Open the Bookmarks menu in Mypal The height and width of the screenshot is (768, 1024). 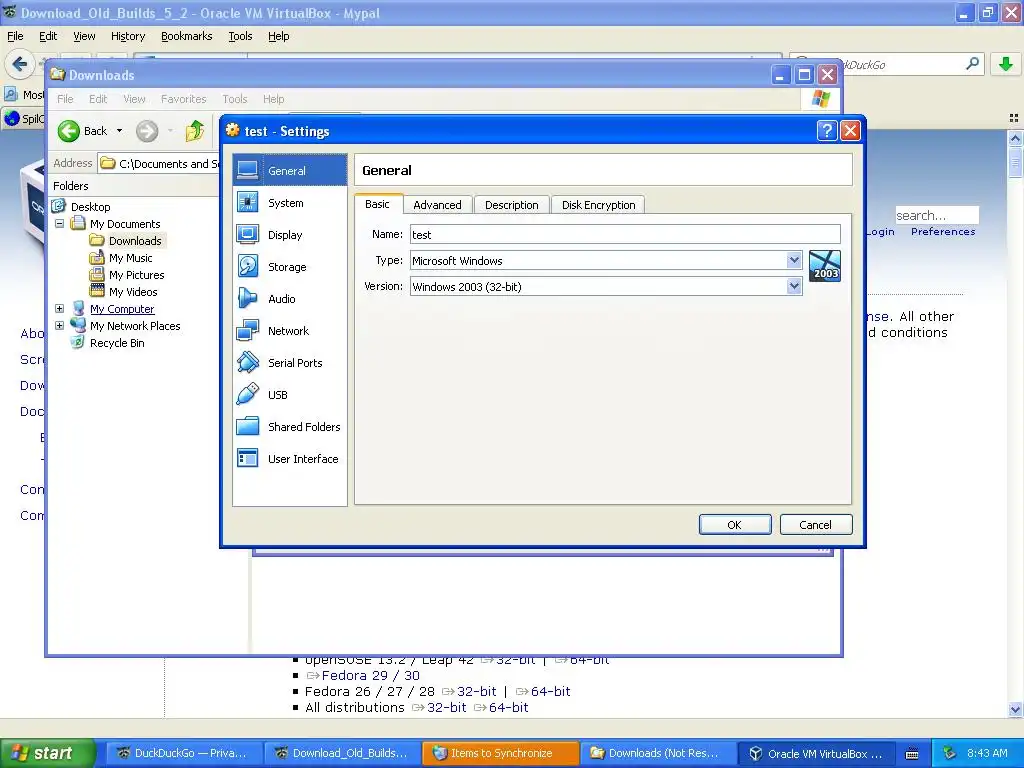tap(187, 37)
